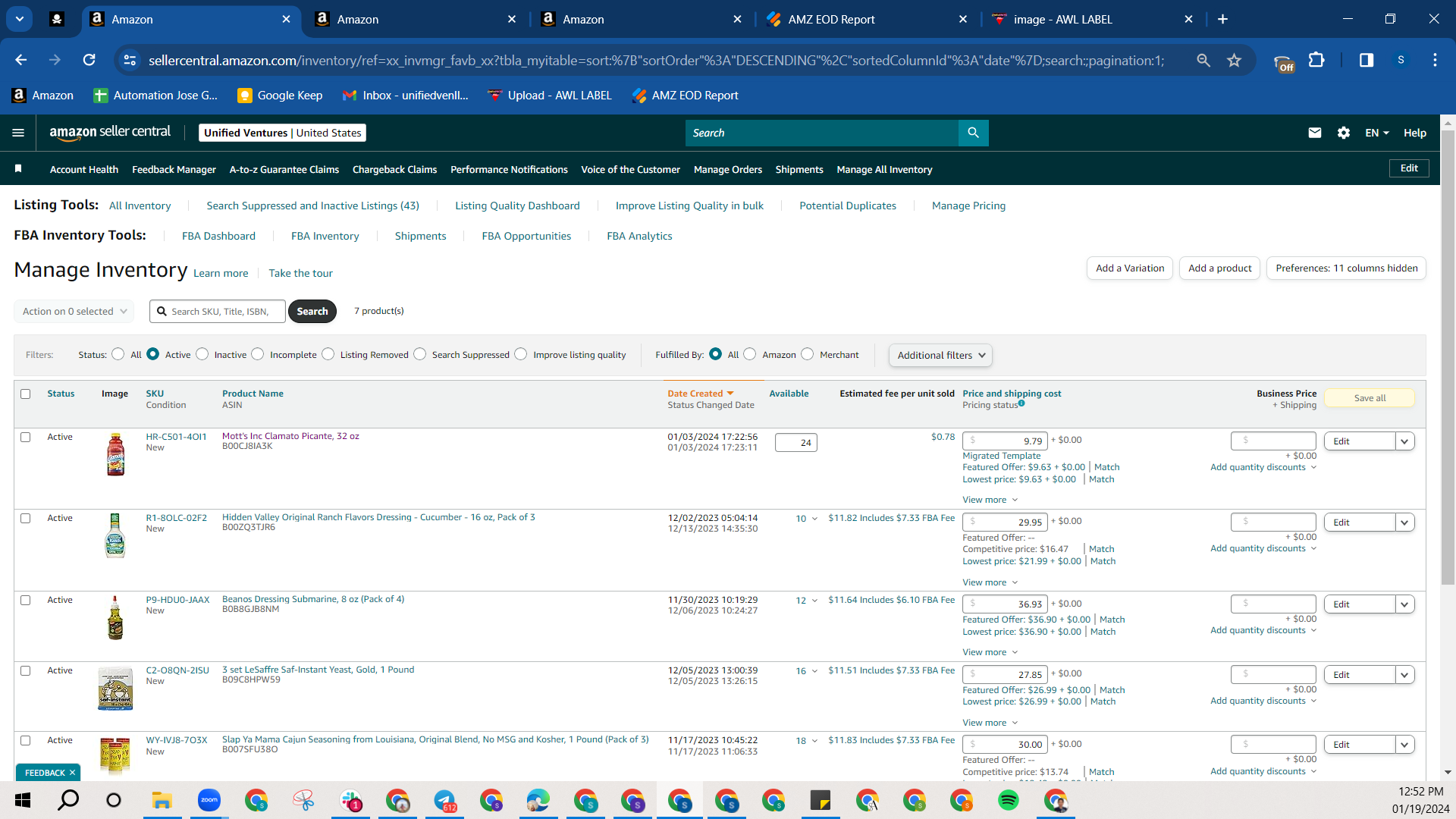Open Slack from the taskbar
The height and width of the screenshot is (819, 1456).
[350, 800]
